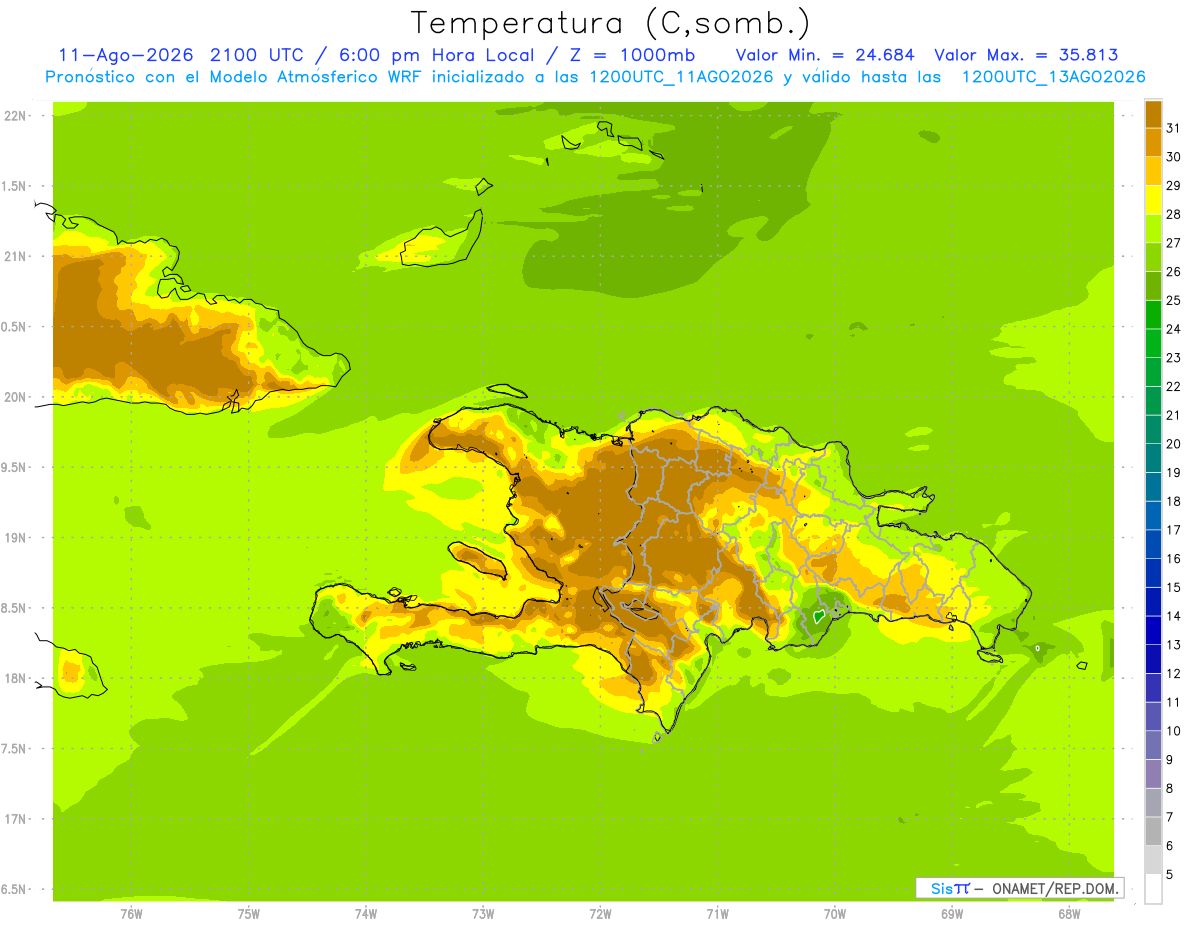The width and height of the screenshot is (1200, 927).
Task: Click the colorbar value label "13"
Action: [1174, 645]
